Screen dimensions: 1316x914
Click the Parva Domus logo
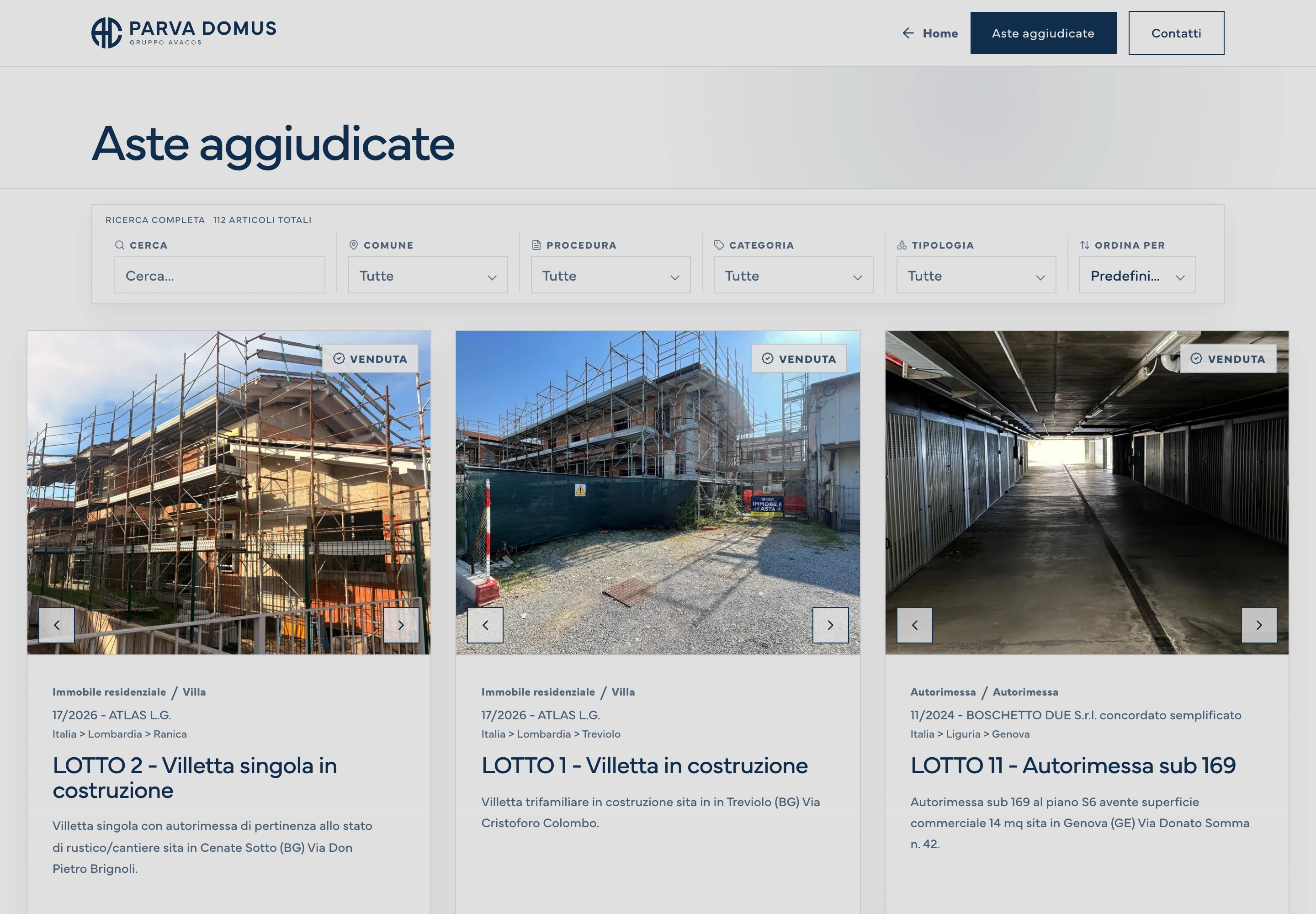tap(184, 32)
